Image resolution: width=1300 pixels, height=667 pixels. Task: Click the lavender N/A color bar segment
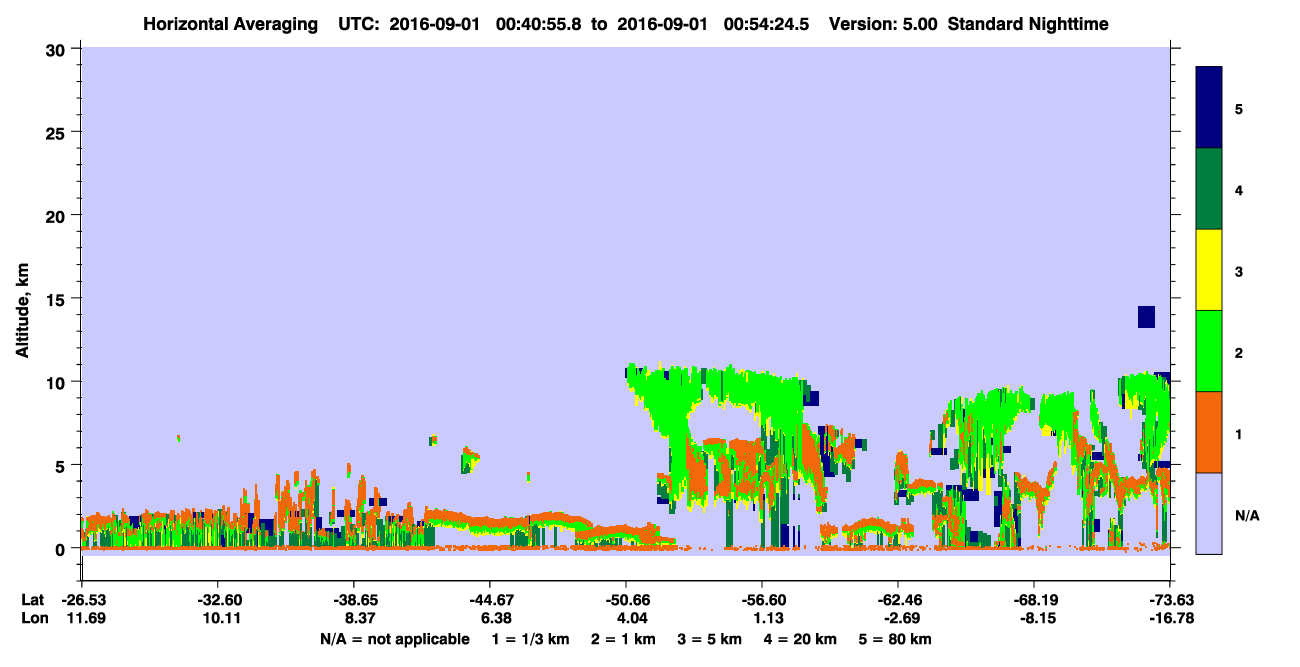click(1209, 513)
